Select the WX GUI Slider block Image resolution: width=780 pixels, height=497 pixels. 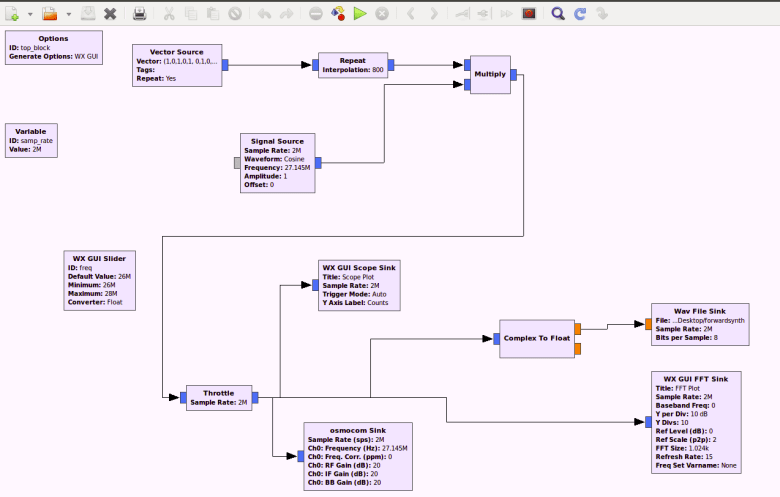[99, 281]
